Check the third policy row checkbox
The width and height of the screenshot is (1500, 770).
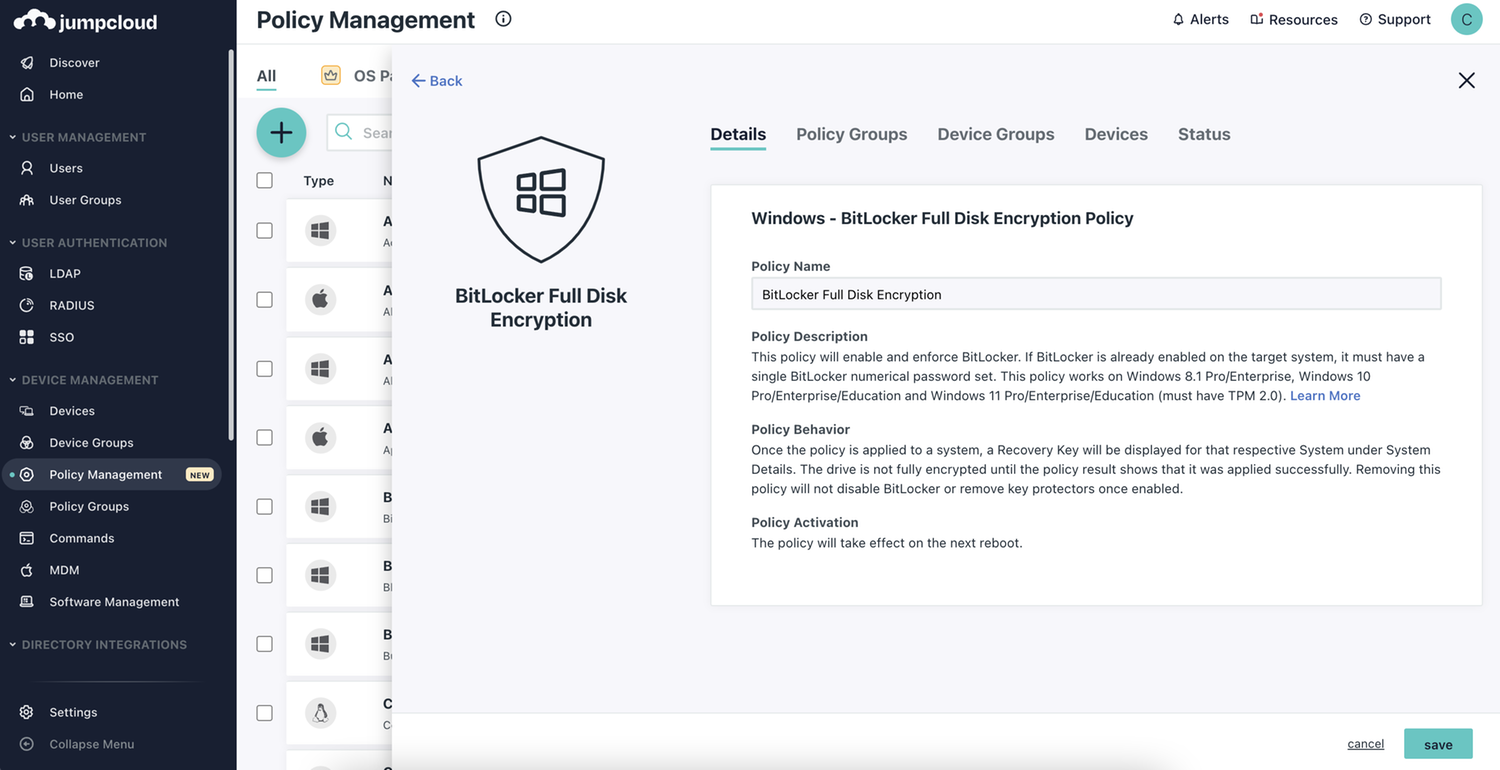click(x=264, y=368)
